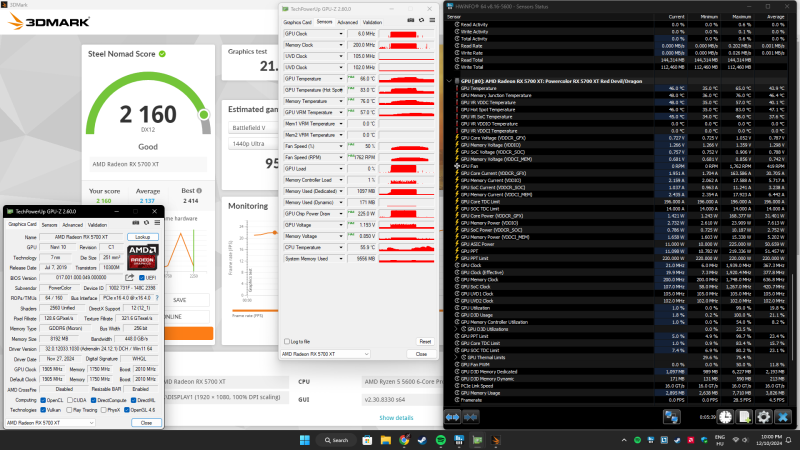800x450 pixels.
Task: Open GPU selector dropdown in GPU-Z Sensors window
Action: (x=325, y=354)
